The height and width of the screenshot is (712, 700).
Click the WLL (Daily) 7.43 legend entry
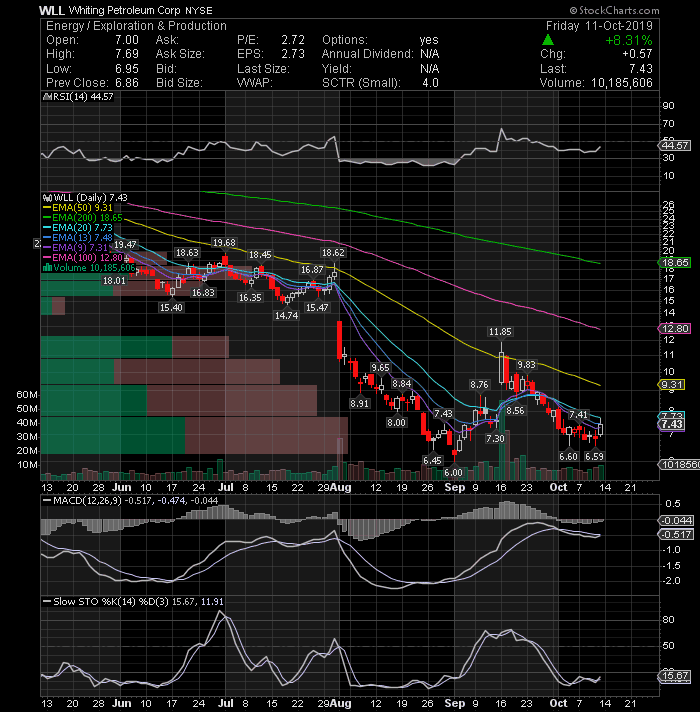pyautogui.click(x=90, y=198)
